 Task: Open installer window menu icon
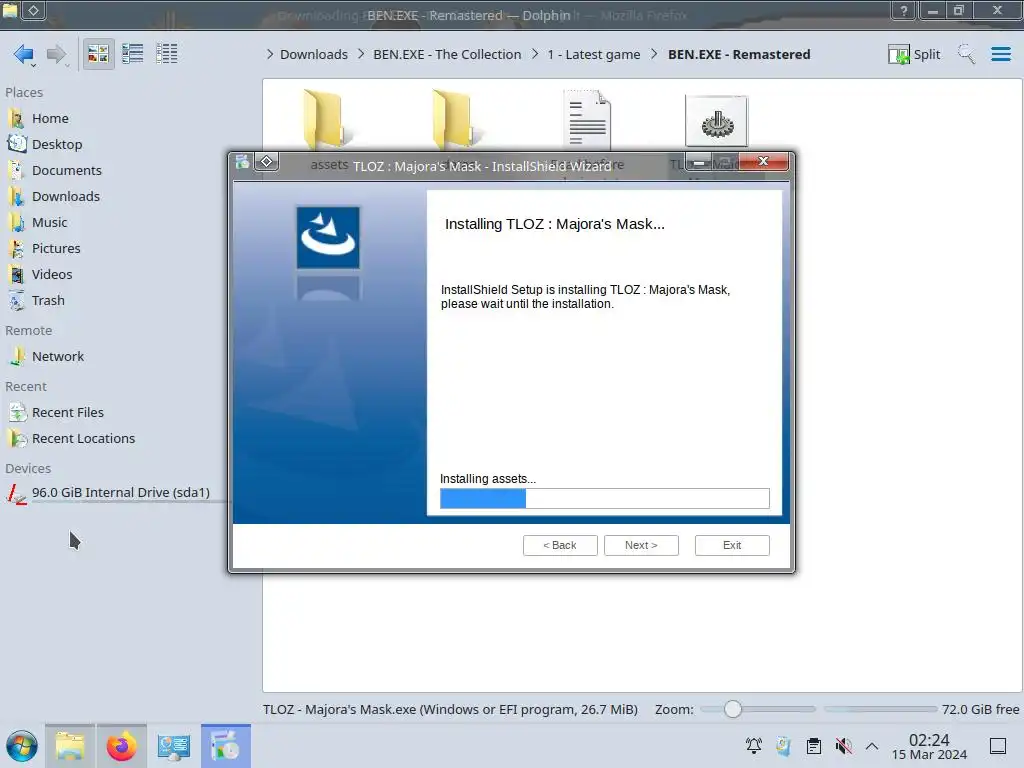pyautogui.click(x=242, y=161)
